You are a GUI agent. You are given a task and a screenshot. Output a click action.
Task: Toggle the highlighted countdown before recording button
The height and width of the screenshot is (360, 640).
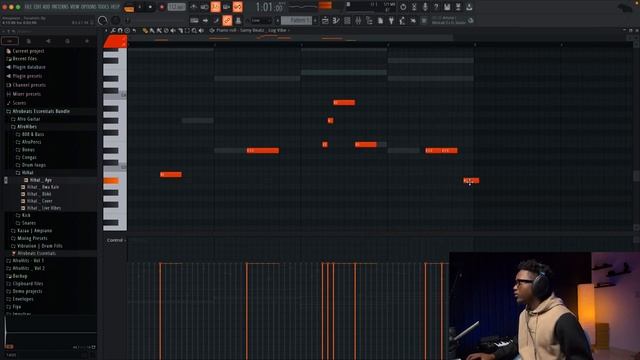point(216,7)
